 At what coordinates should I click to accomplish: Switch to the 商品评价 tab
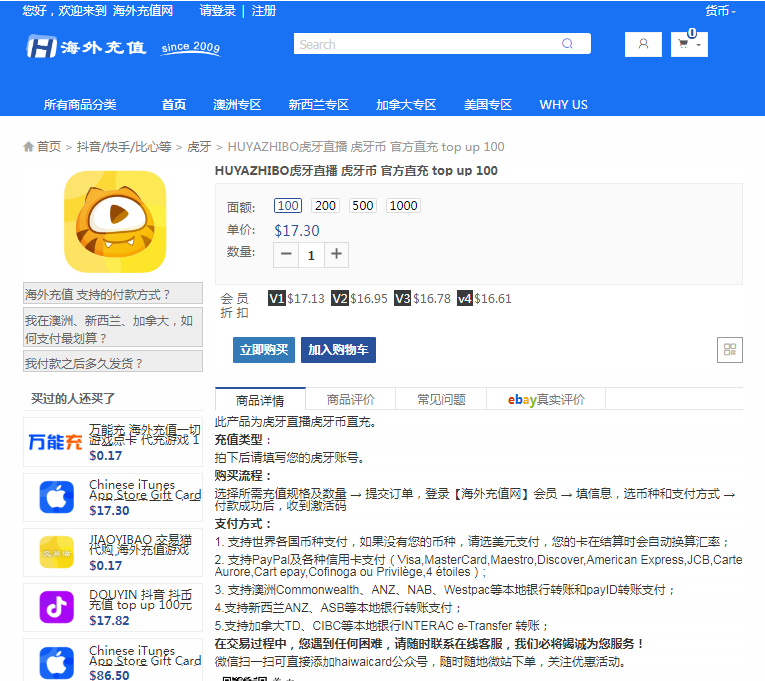[351, 400]
